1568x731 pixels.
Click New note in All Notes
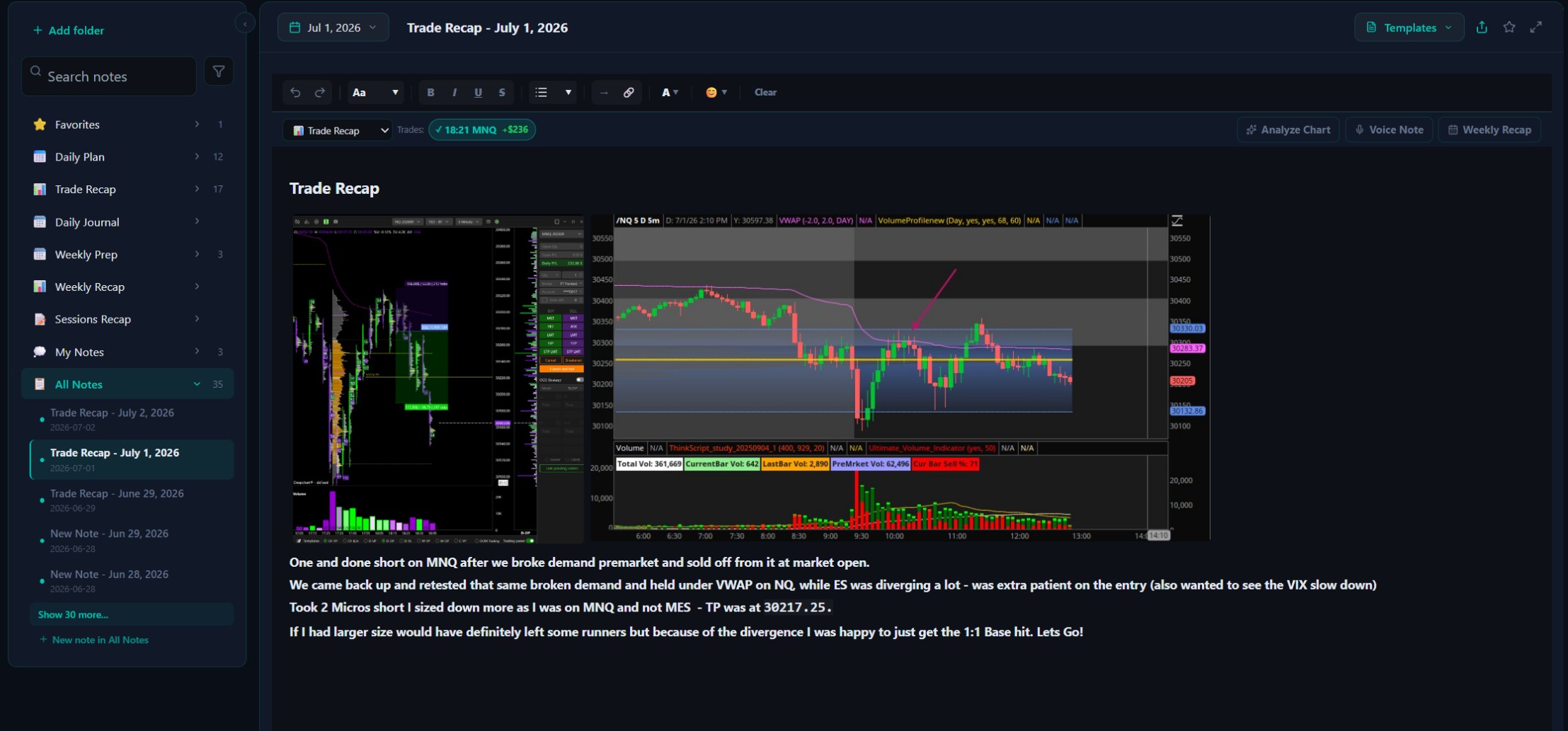[94, 640]
